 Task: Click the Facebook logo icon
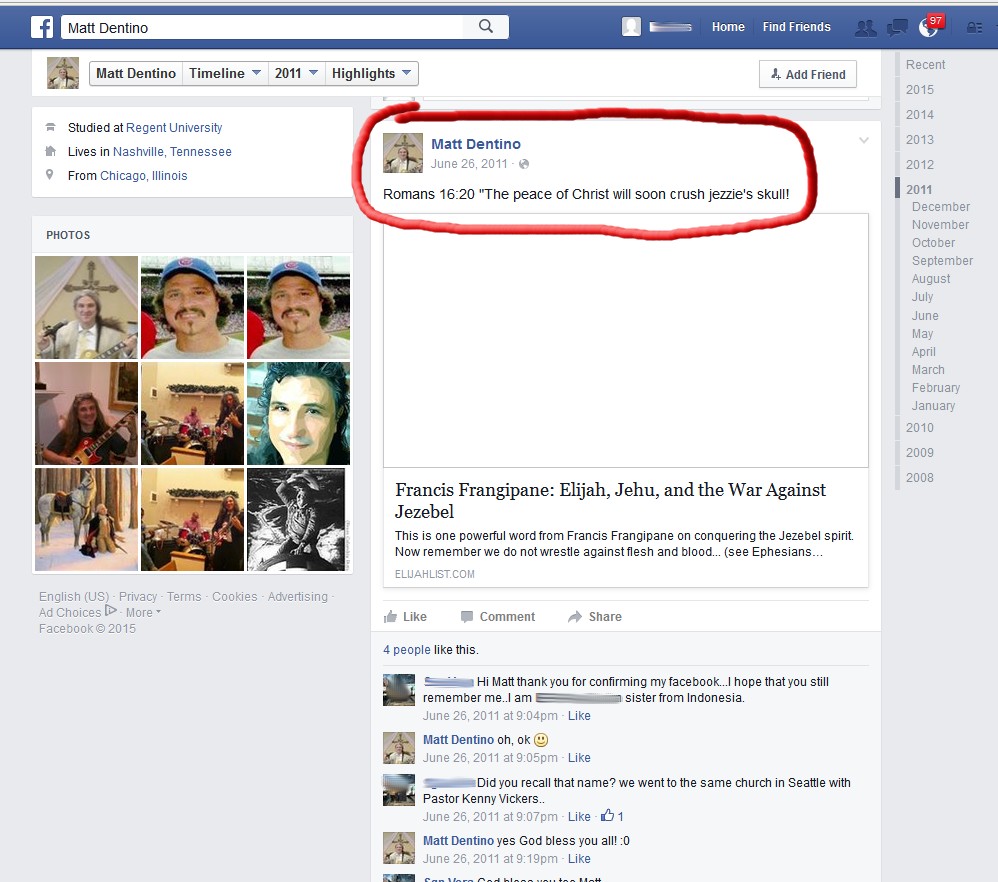click(42, 27)
